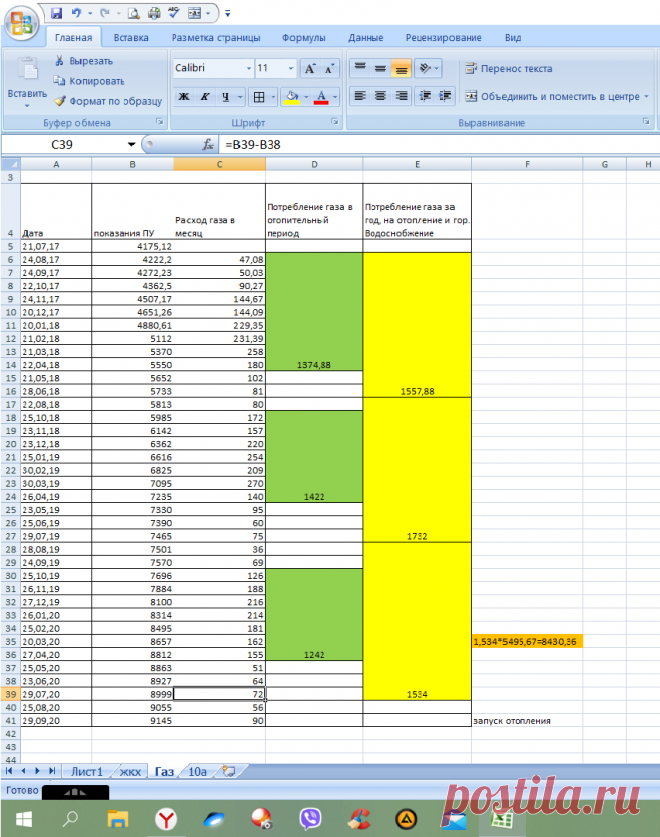Click the Копировать copy button
This screenshot has height=837, width=660.
click(x=89, y=81)
